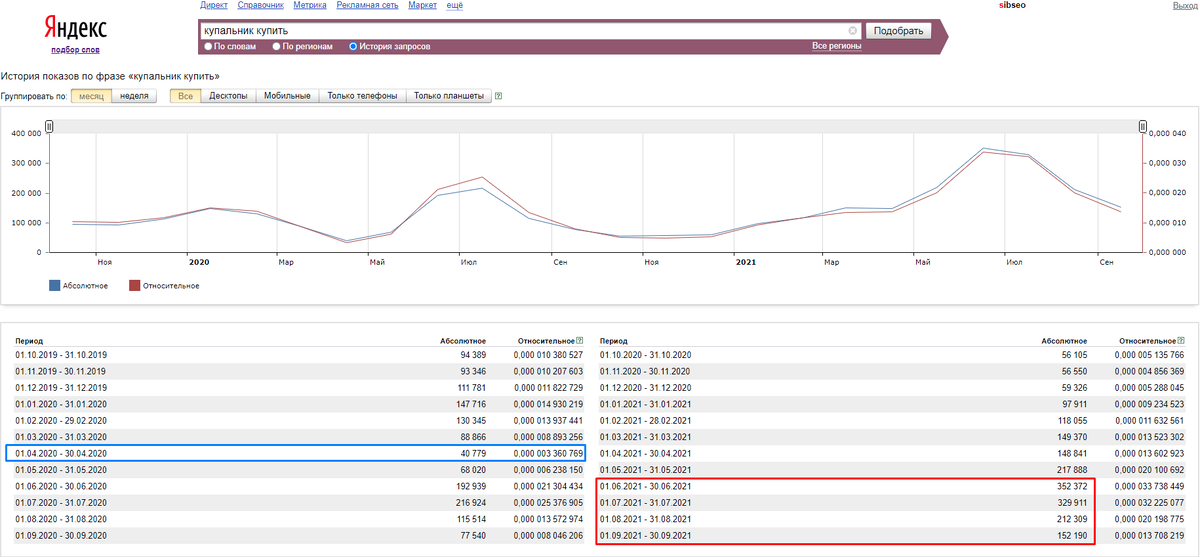
Task: Click the Выход logout link
Action: (1184, 6)
